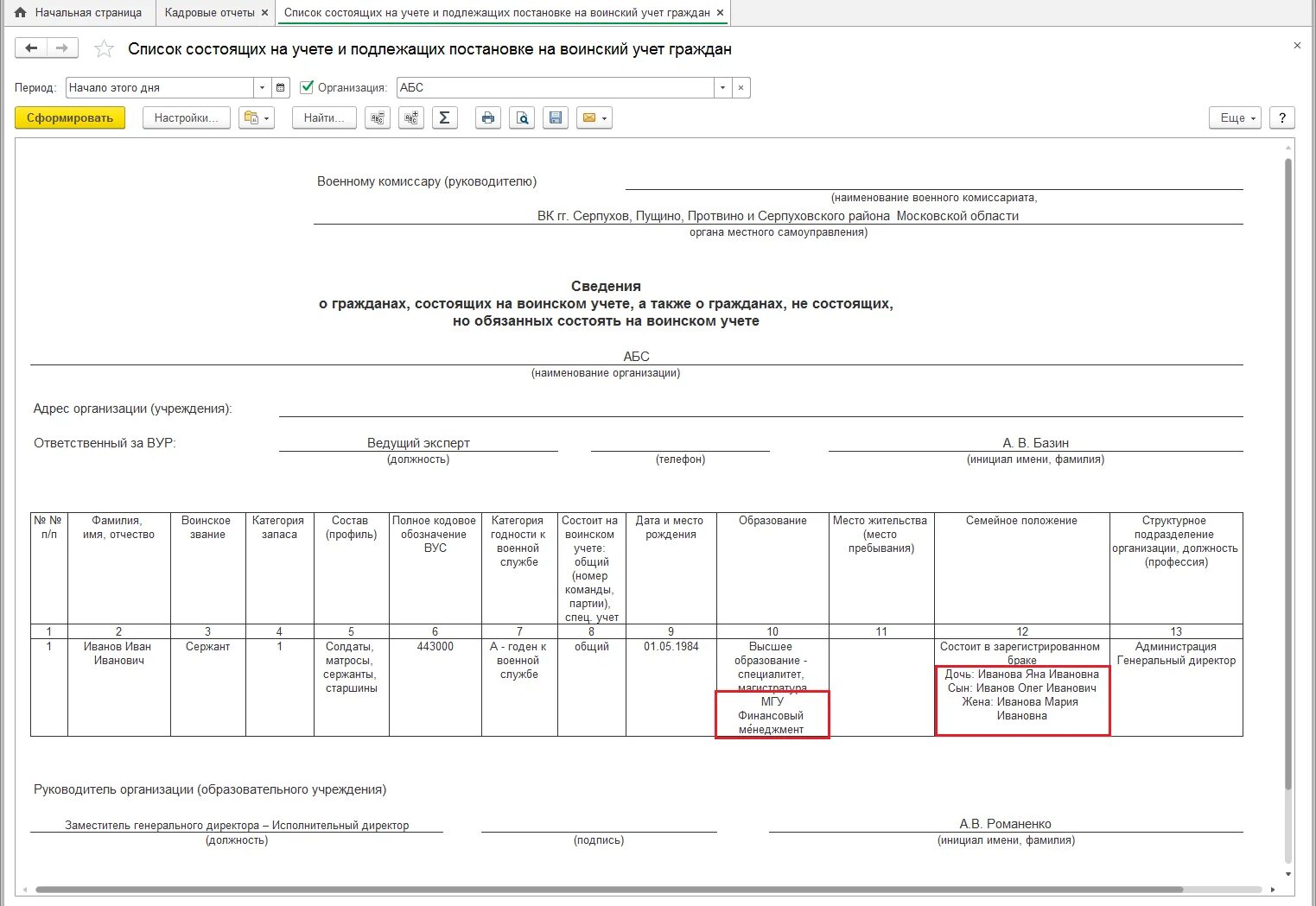Screen dimensions: 1316x906
Task: Select the А.В. Романенко signature name
Action: (x=1005, y=824)
